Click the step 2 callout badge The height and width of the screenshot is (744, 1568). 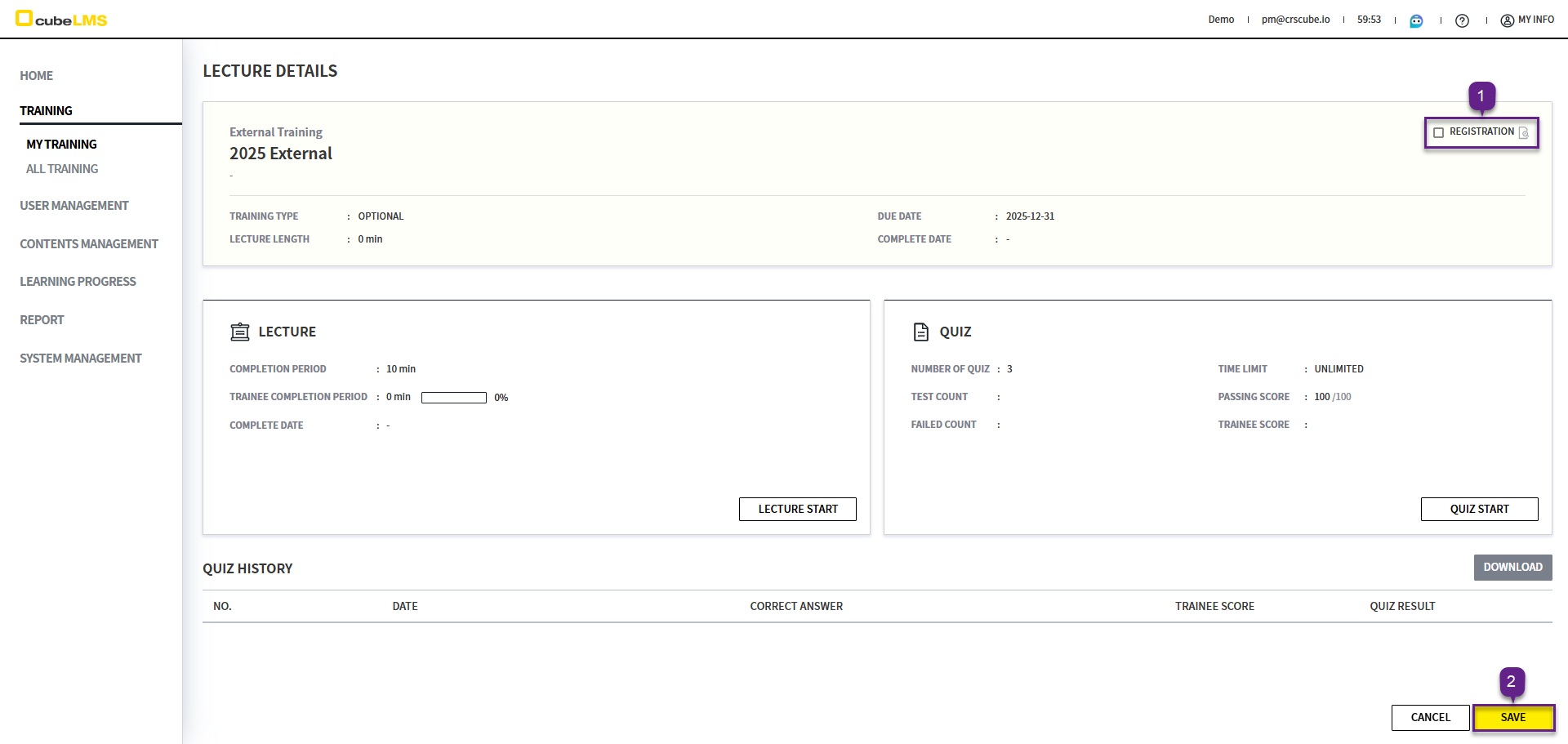(x=1511, y=682)
